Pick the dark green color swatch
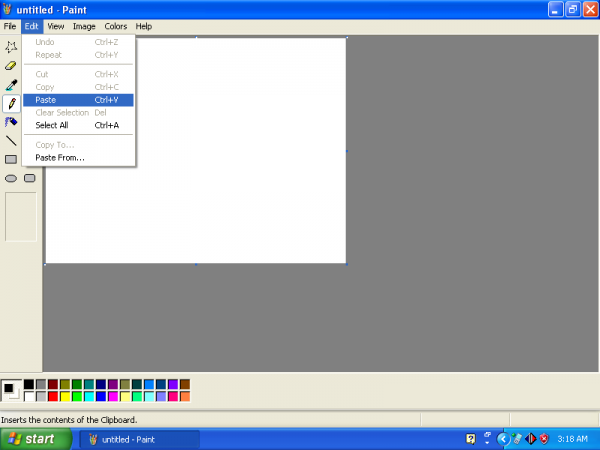The image size is (600, 450). click(x=77, y=384)
